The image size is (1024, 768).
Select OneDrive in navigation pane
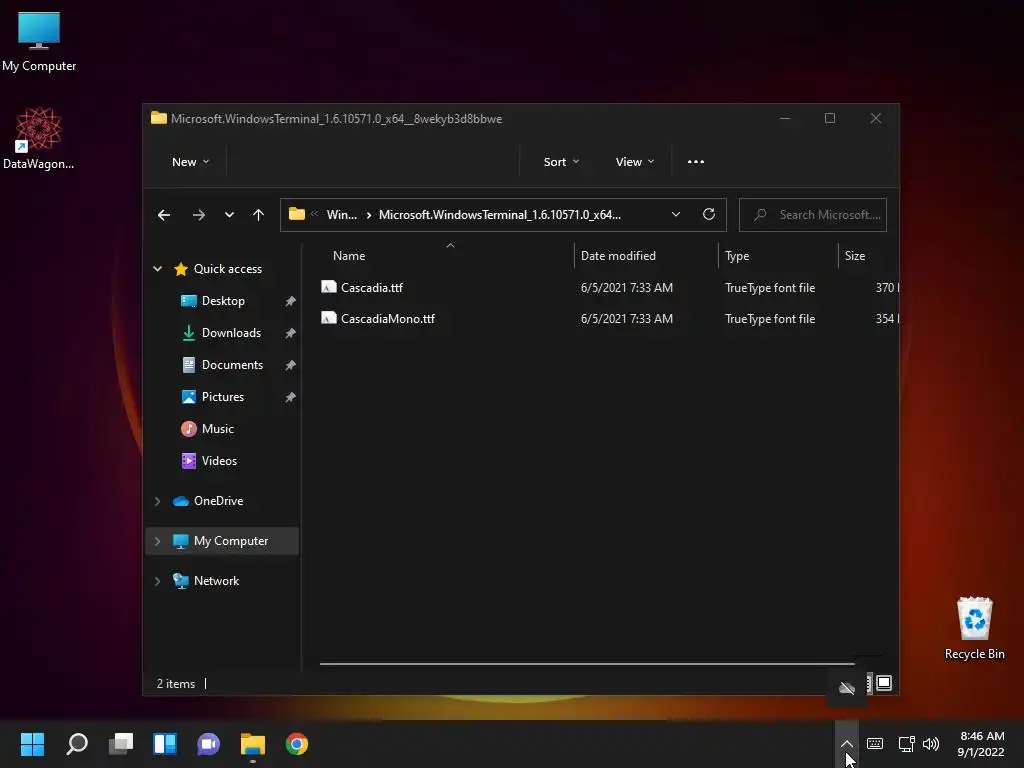click(218, 501)
